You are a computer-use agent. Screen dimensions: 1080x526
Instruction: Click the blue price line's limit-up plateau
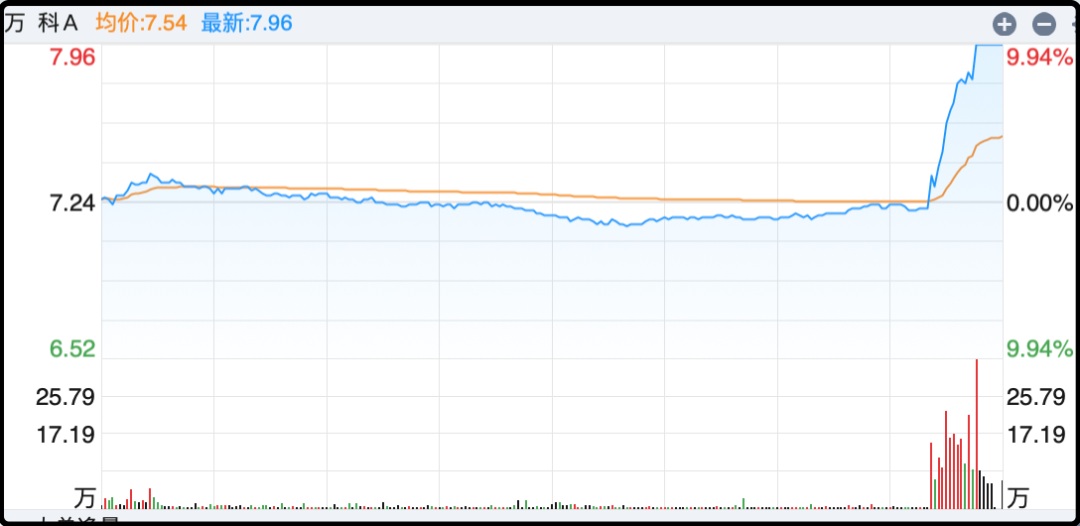coord(988,45)
